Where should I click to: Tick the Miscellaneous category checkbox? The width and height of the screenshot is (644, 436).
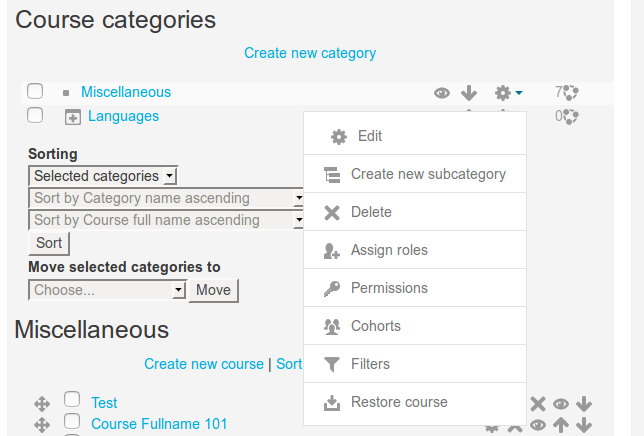[35, 91]
